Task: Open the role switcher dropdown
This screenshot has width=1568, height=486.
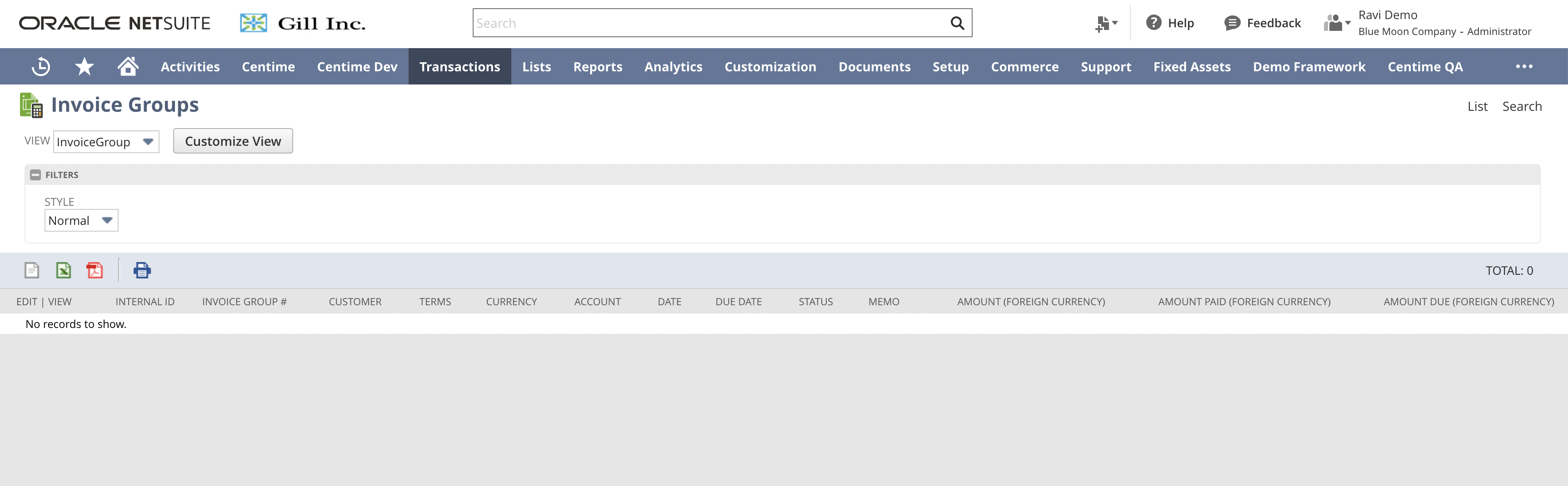Action: (1335, 23)
